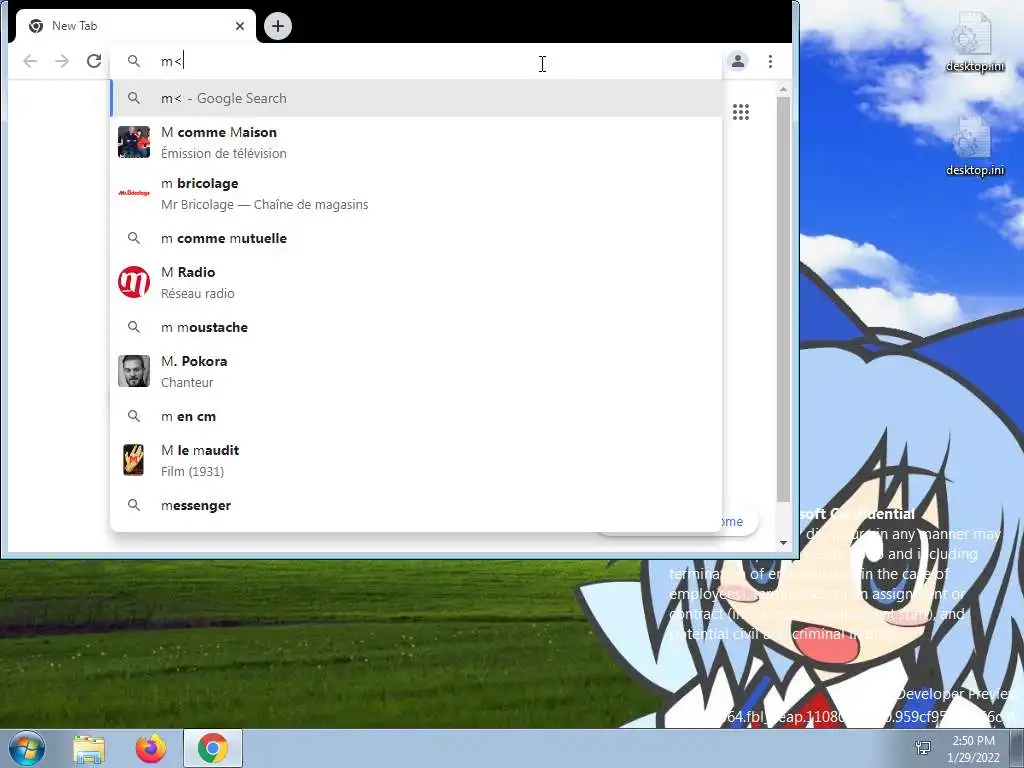Select the lower desktop.ini desktop icon
Screen dimensions: 1024x768
tap(974, 147)
